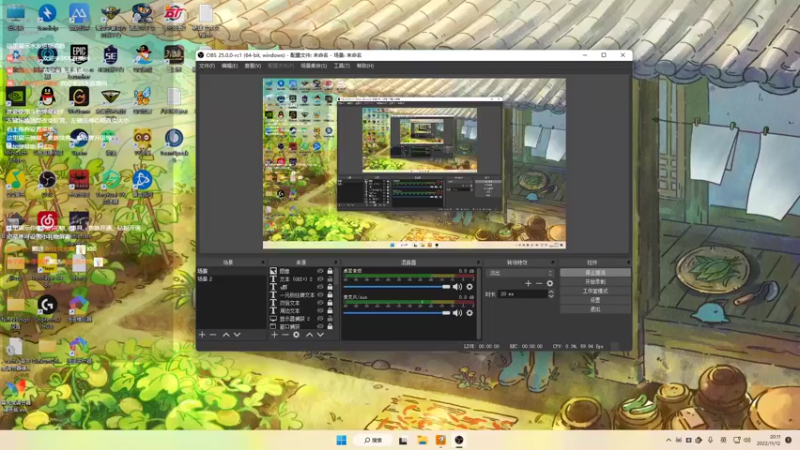Open source properties gear in Sources panel
Viewport: 800px width, 450px height.
[296, 335]
